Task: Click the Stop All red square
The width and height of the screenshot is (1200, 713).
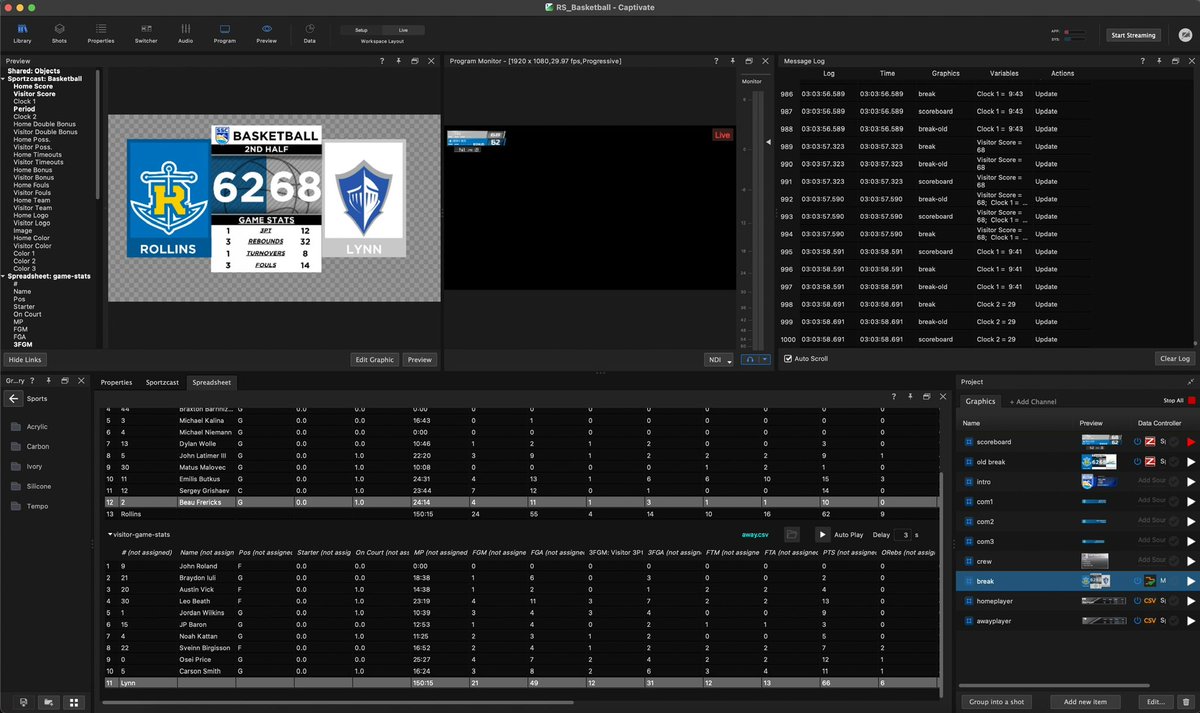Action: tap(1191, 400)
